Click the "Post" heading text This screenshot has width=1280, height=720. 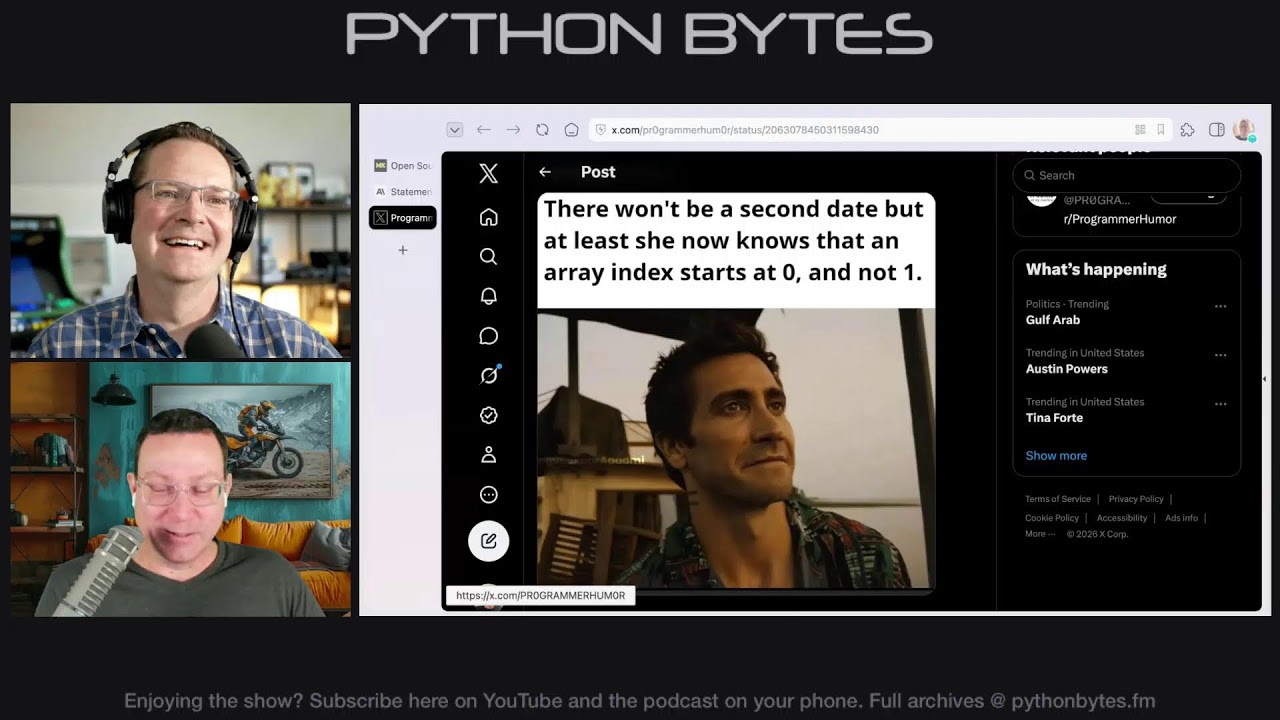click(598, 172)
